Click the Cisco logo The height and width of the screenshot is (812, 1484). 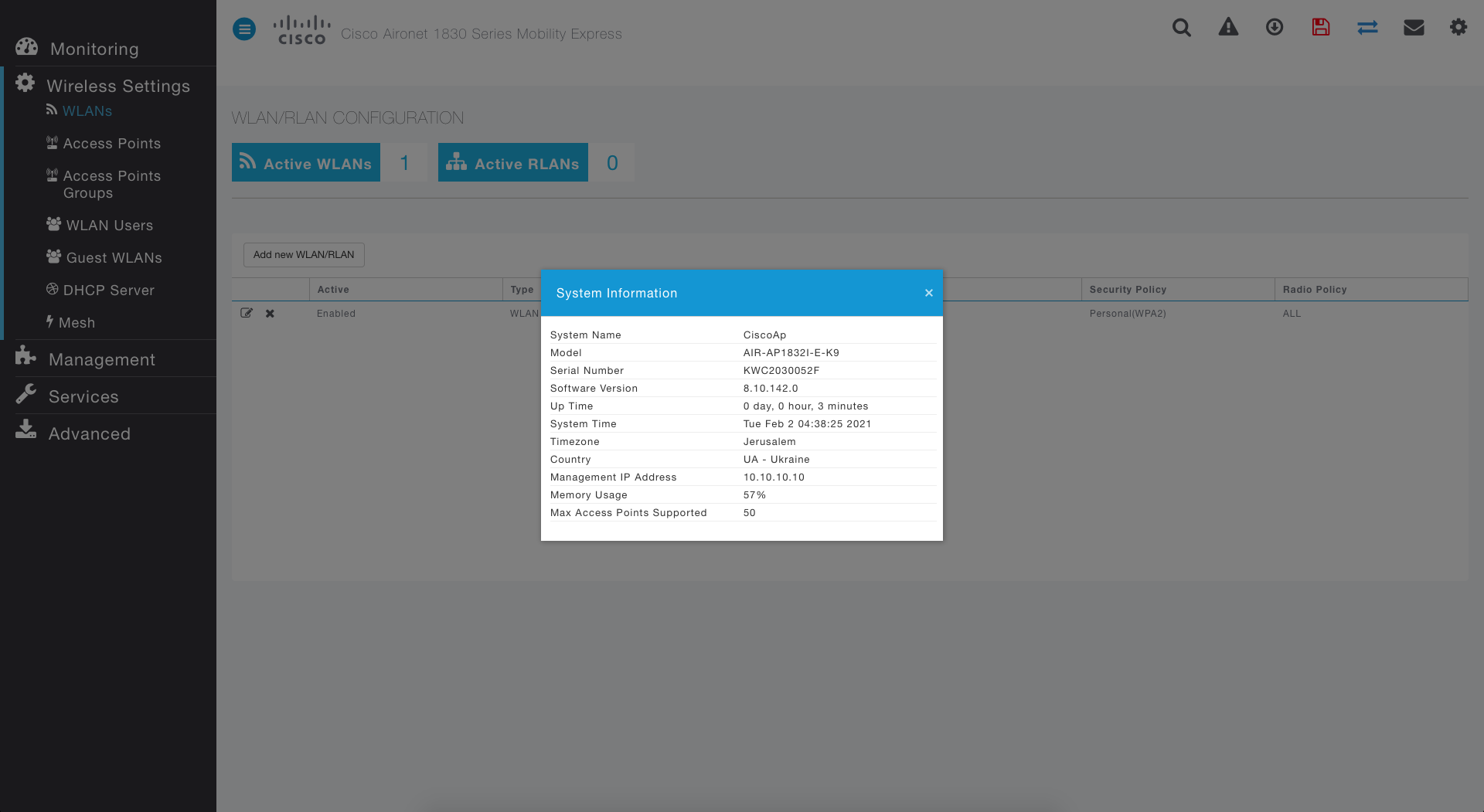click(x=301, y=31)
